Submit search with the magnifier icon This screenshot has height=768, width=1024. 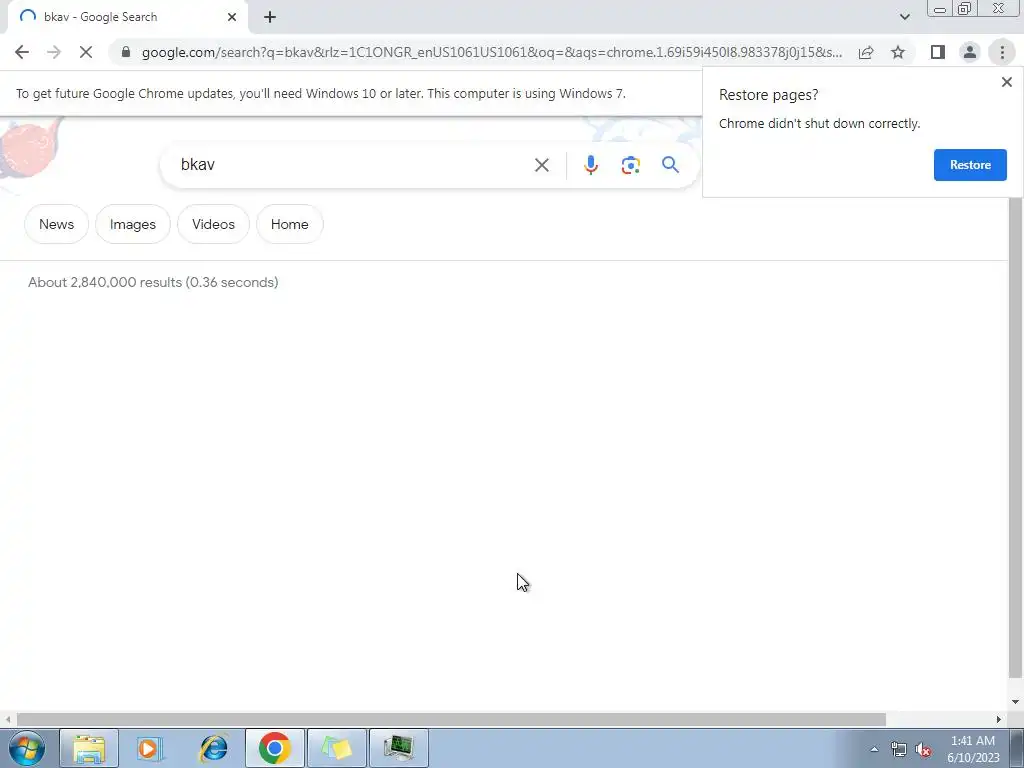tap(670, 165)
